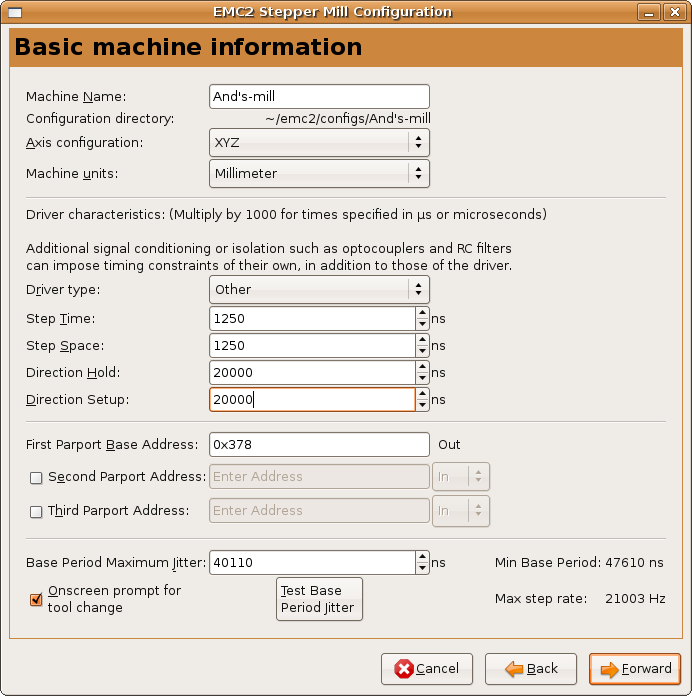Click the Base Period Maximum Jitter field
This screenshot has width=692, height=696.
312,562
